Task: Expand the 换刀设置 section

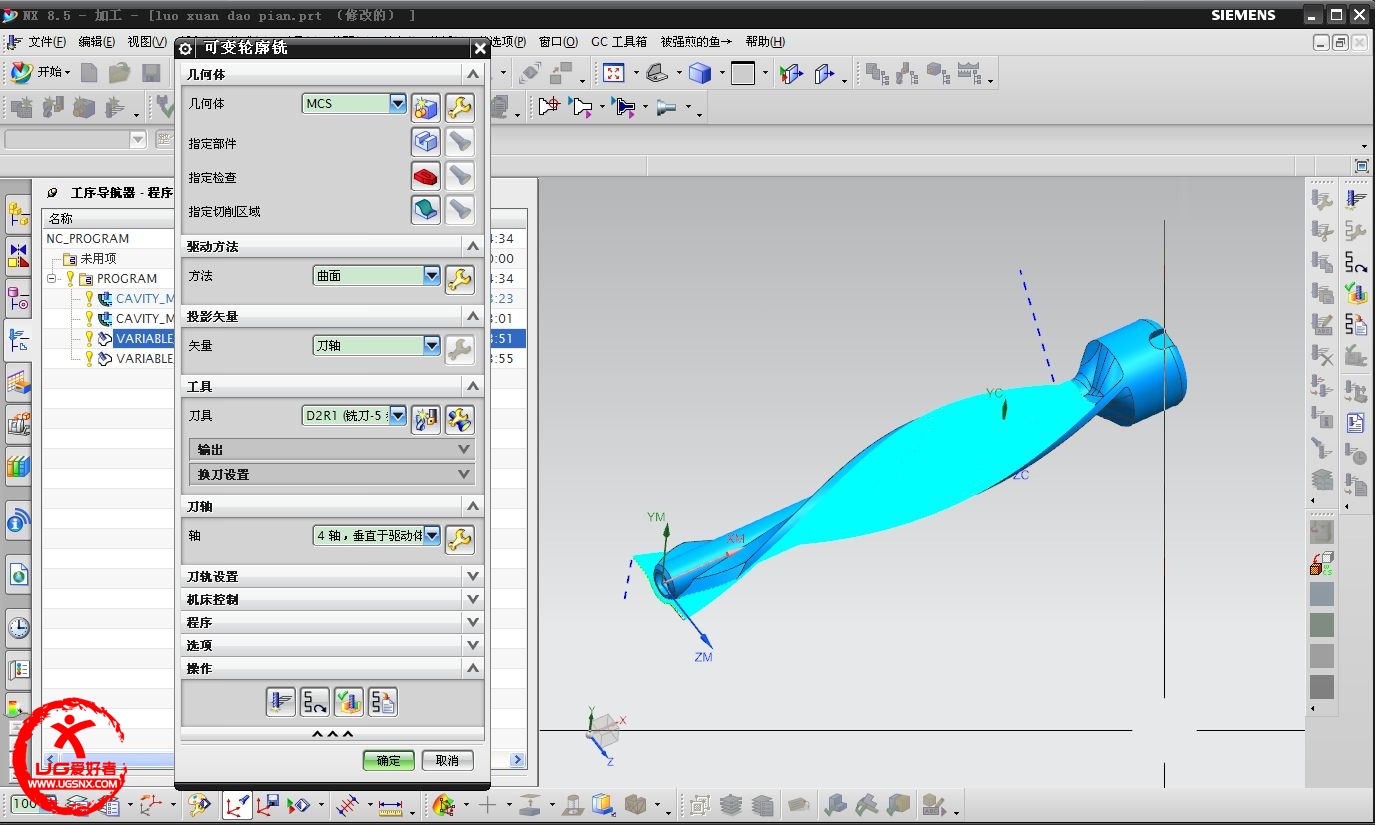Action: point(332,474)
